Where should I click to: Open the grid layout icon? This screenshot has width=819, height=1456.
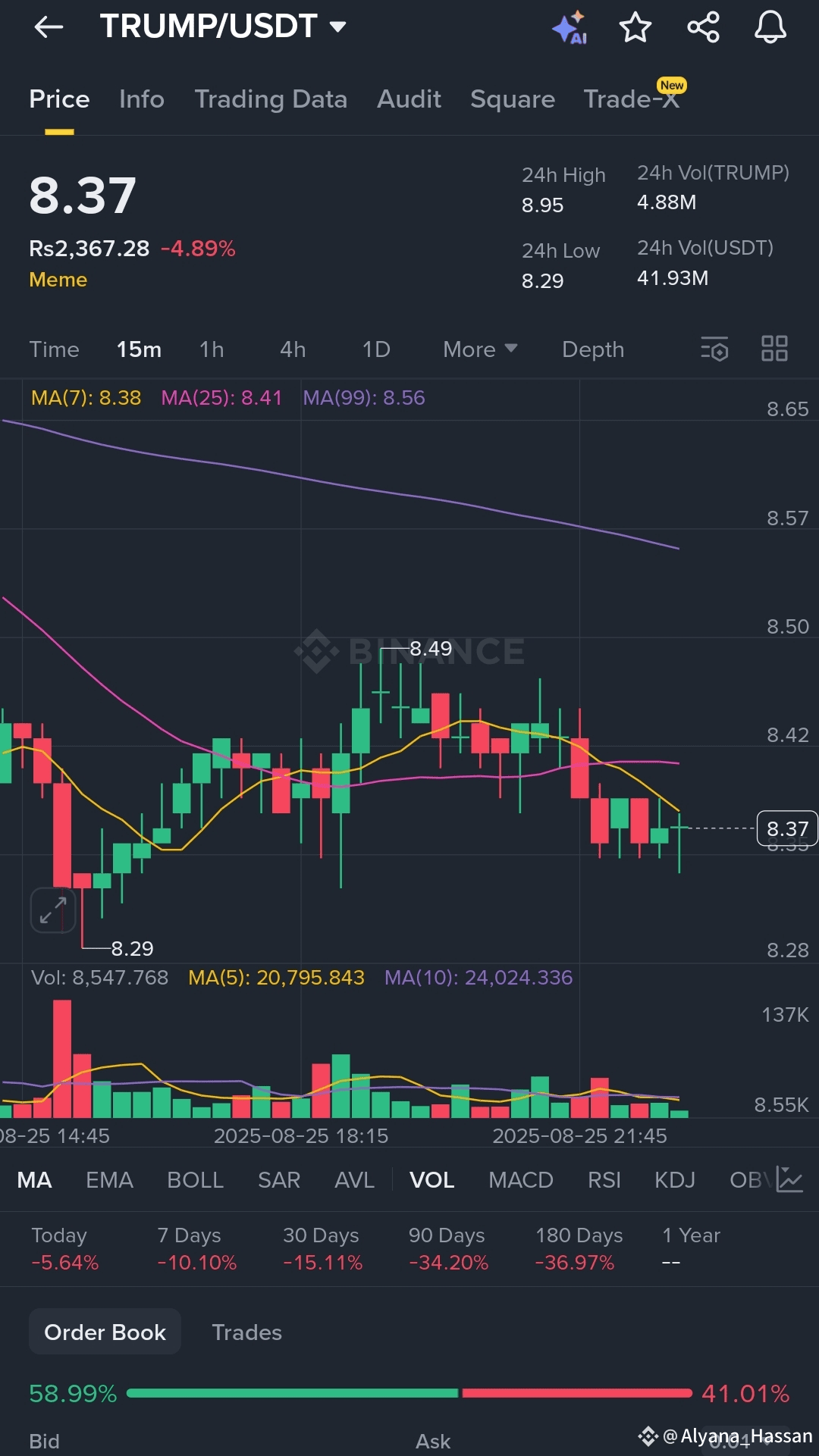tap(774, 349)
